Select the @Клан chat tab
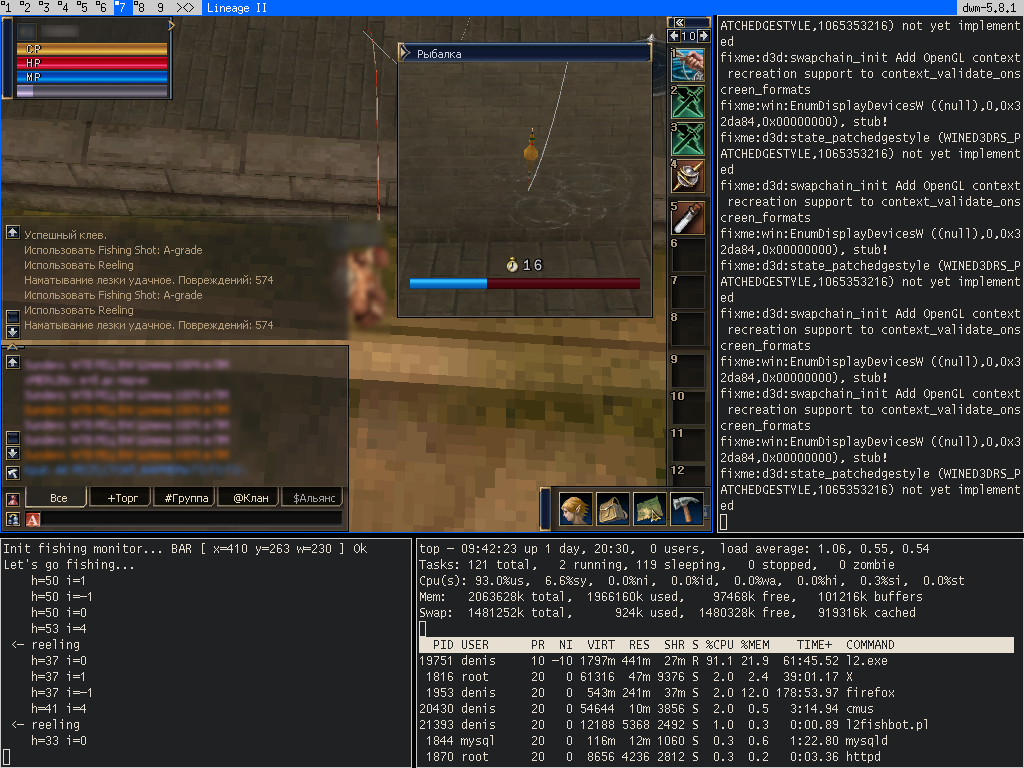 tap(247, 498)
